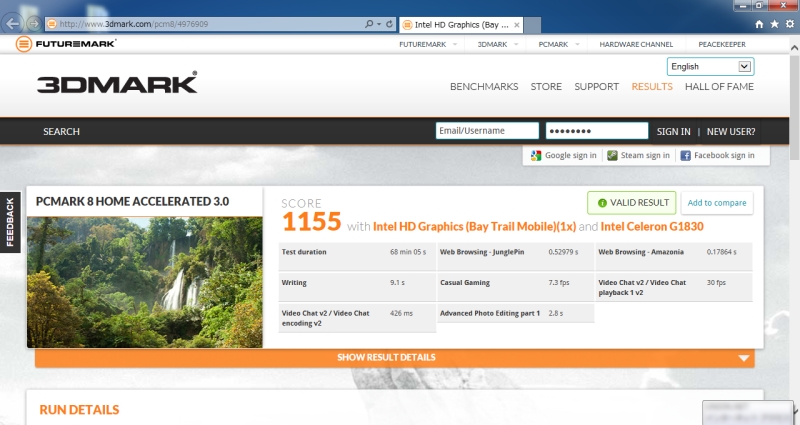
Task: Click Video Chat encoding v2 row
Action: click(x=357, y=318)
